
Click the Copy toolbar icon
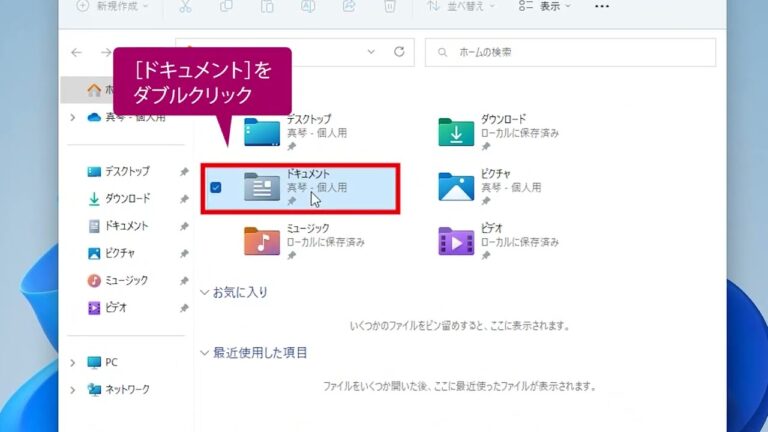[226, 6]
